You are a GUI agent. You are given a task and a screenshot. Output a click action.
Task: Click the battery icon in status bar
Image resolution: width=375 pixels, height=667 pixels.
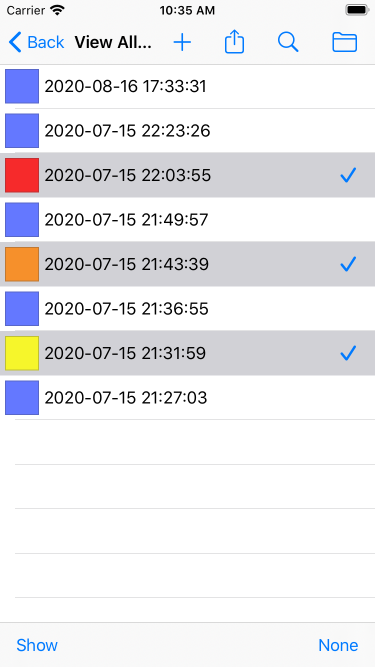(x=356, y=10)
